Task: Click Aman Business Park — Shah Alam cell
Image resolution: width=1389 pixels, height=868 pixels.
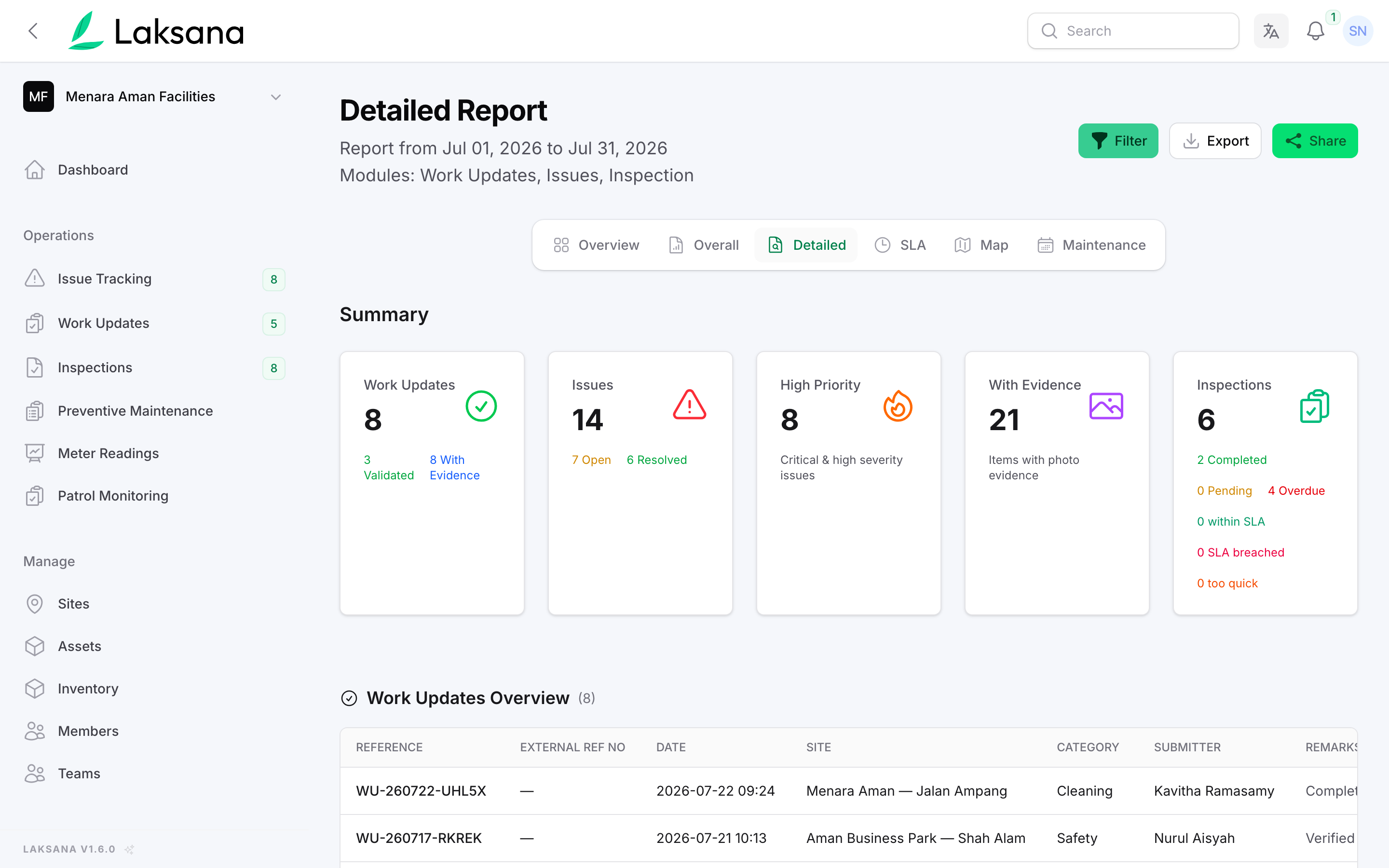Action: [x=915, y=838]
